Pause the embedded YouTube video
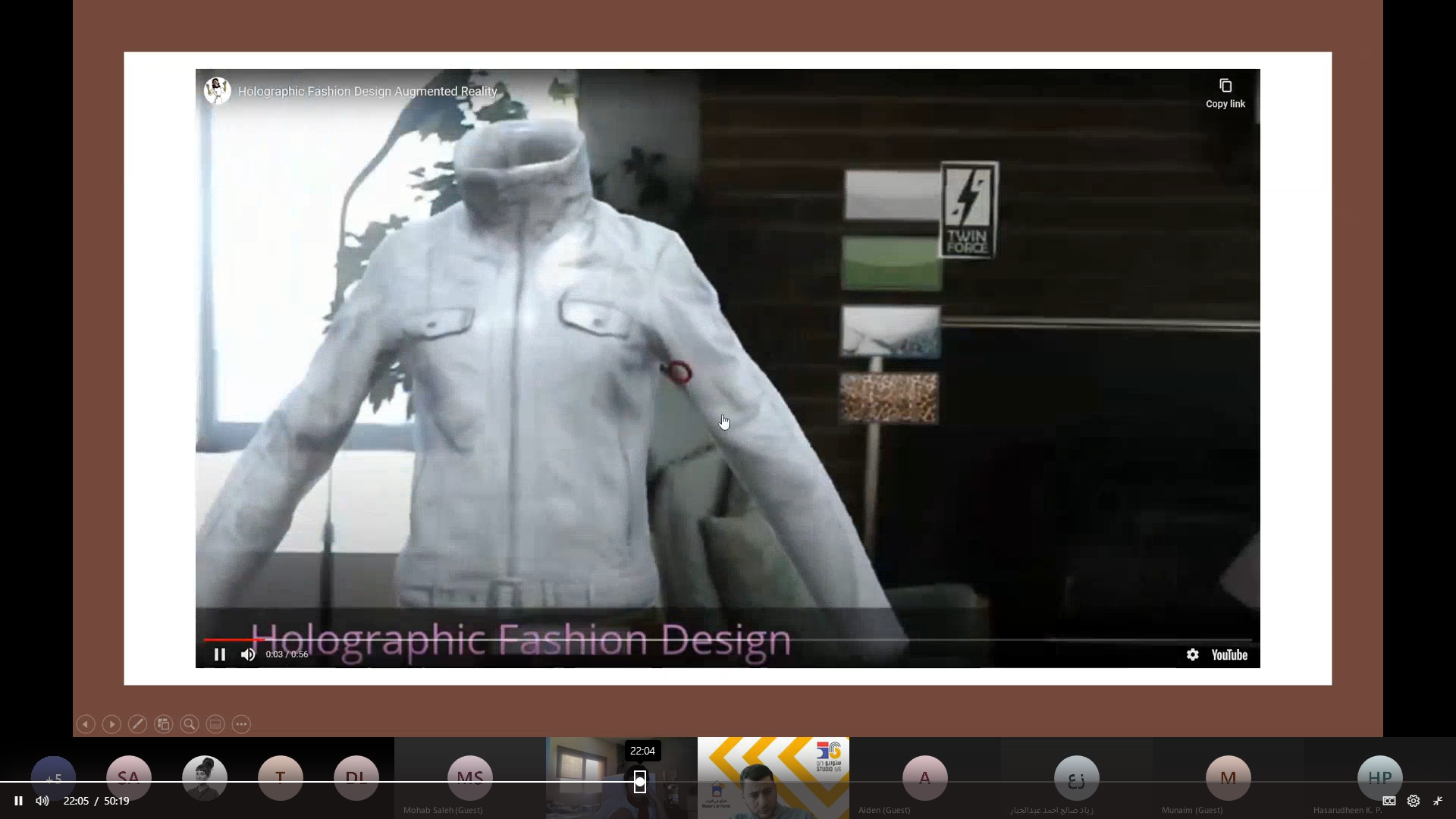This screenshot has height=819, width=1456. pos(220,654)
